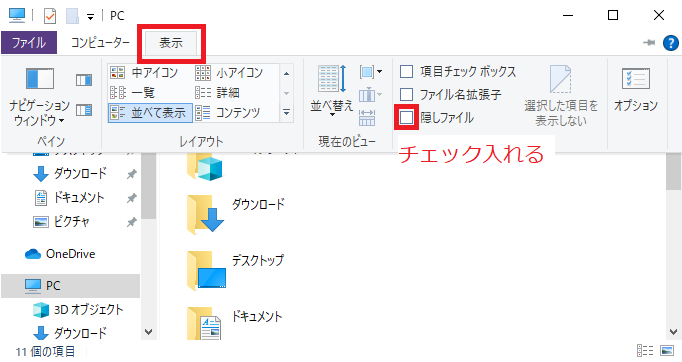Select the 中アイコン layout option
Screen dimensions: 682x362
pyautogui.click(x=145, y=72)
